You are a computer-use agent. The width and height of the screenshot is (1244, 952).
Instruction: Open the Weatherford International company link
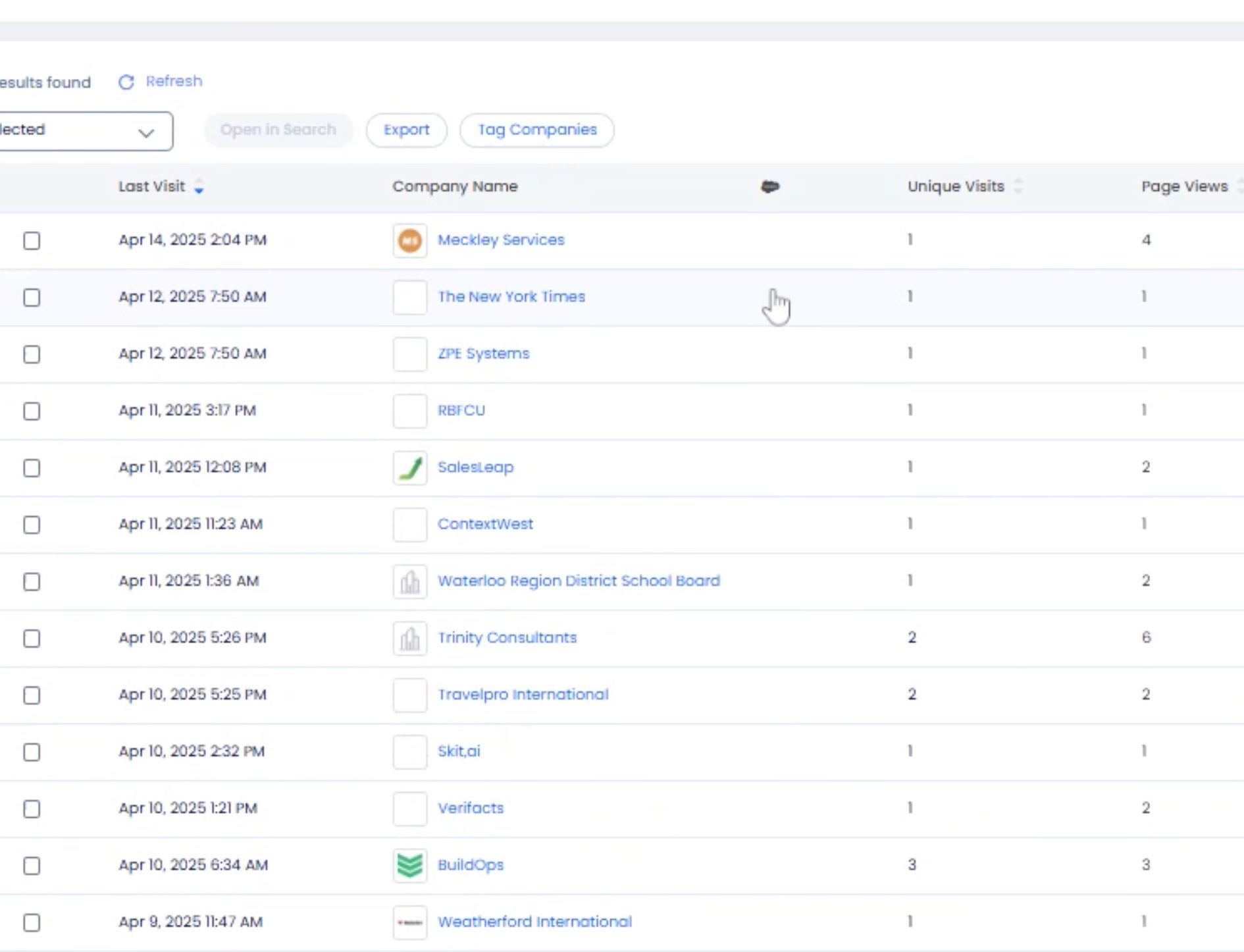pyautogui.click(x=534, y=922)
